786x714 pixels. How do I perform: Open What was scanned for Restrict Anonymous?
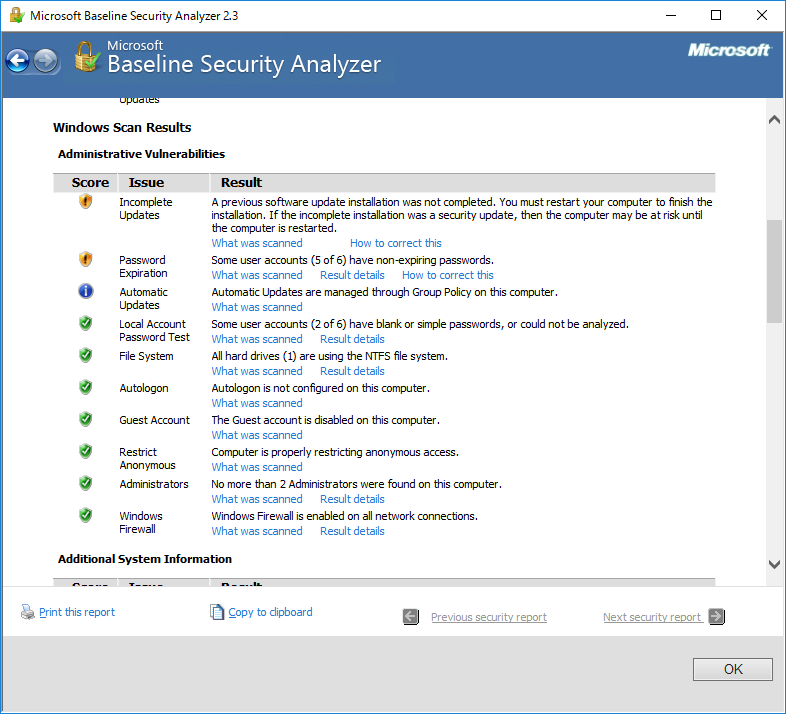click(257, 467)
